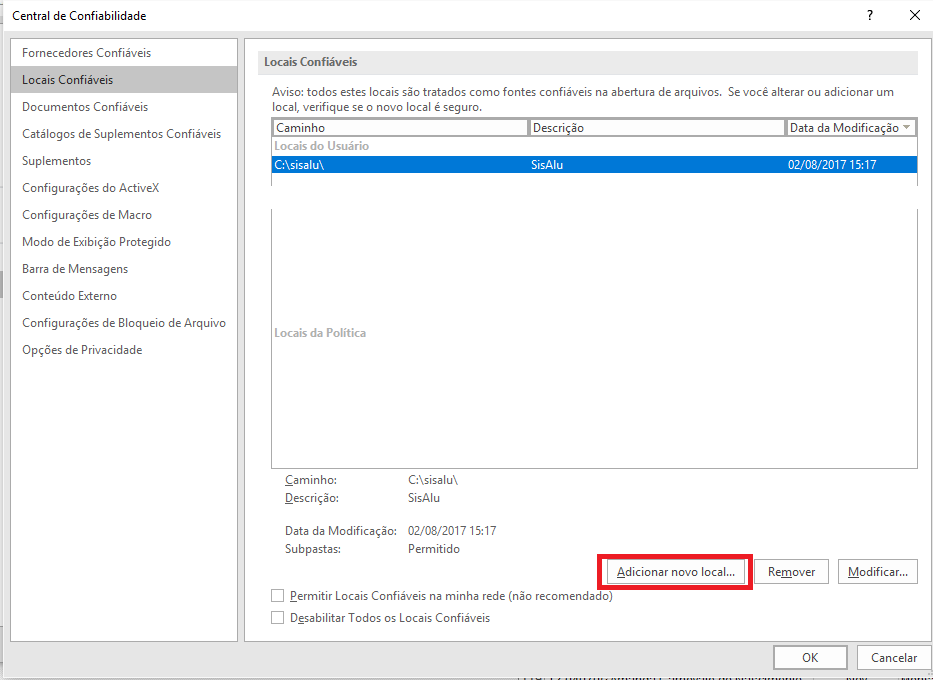933x680 pixels.
Task: Go to Catálogos de Suplementos Confiáveis
Action: (124, 134)
